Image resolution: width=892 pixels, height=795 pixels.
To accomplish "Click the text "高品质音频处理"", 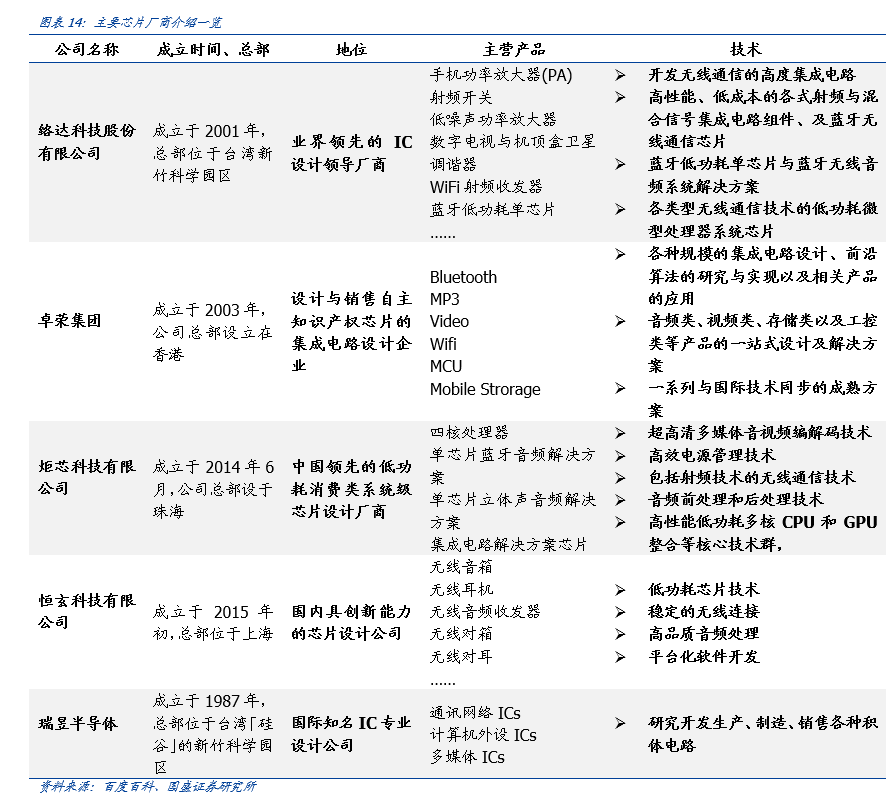I will pos(704,634).
